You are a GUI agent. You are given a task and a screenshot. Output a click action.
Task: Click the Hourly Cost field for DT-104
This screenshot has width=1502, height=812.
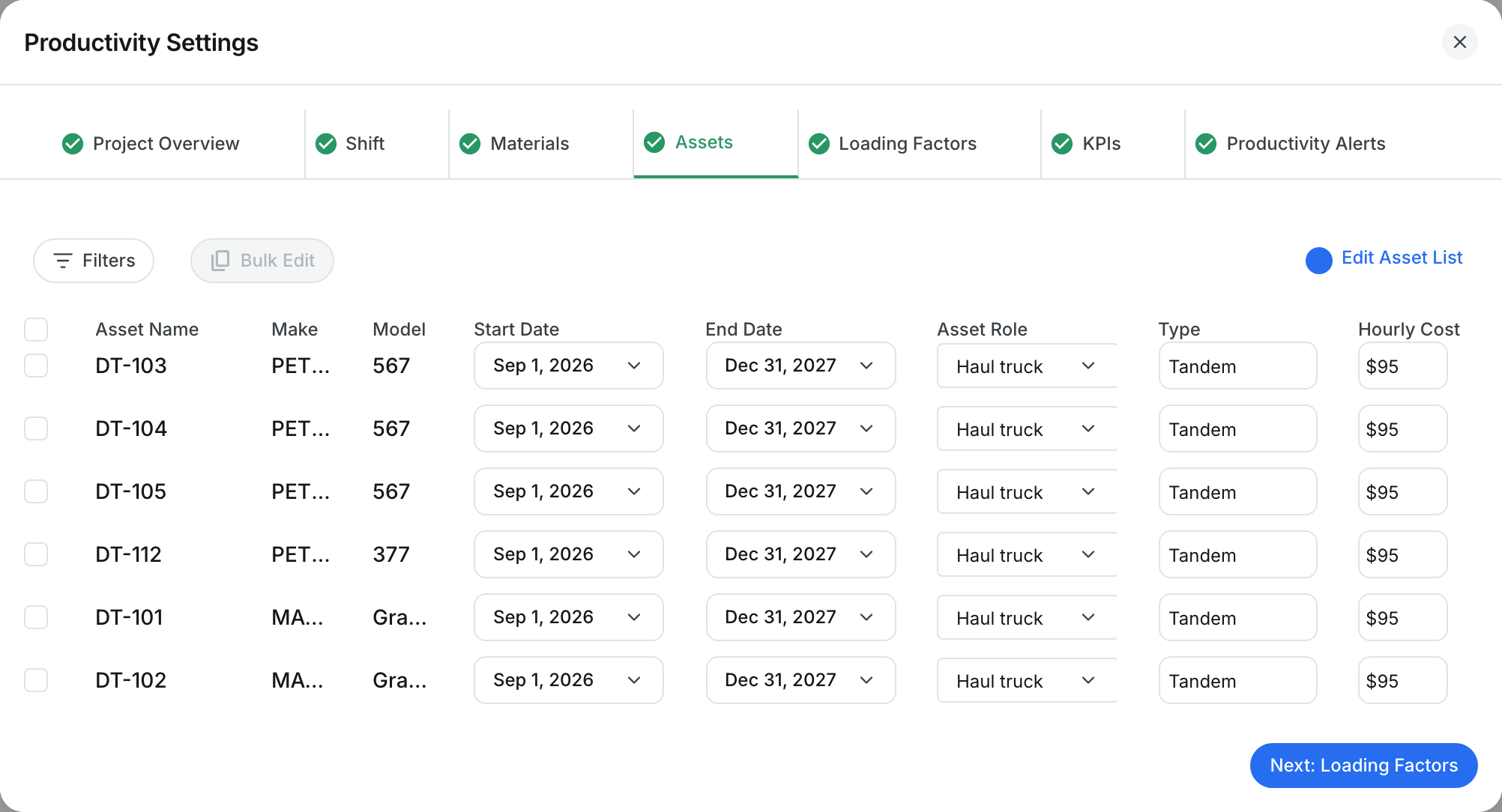click(x=1402, y=428)
